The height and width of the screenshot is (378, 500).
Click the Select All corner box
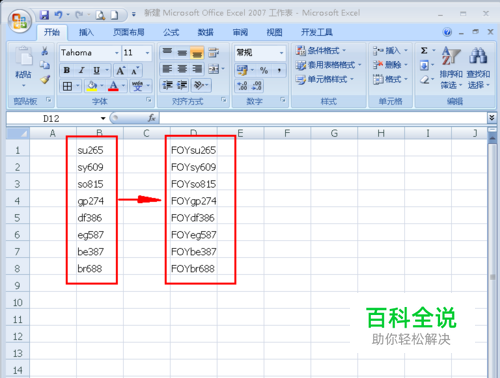click(18, 133)
